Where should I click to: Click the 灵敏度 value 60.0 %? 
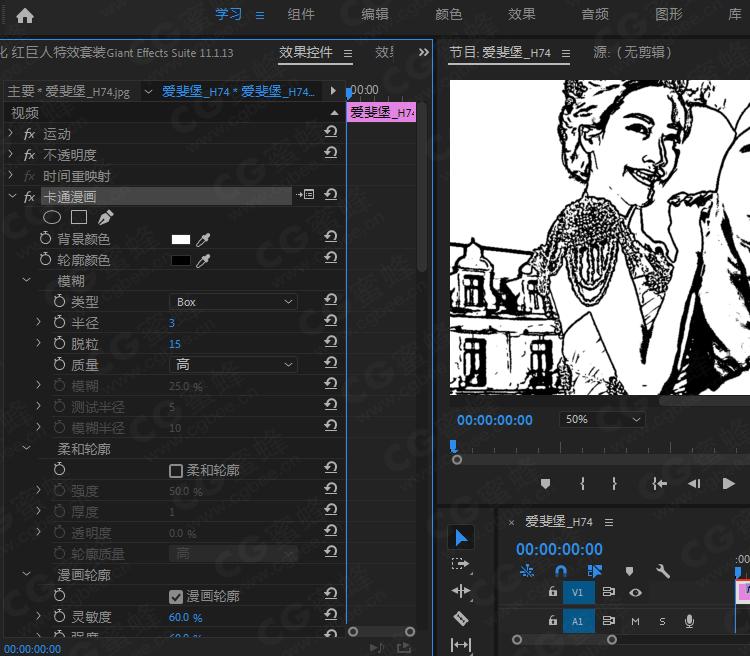(185, 618)
